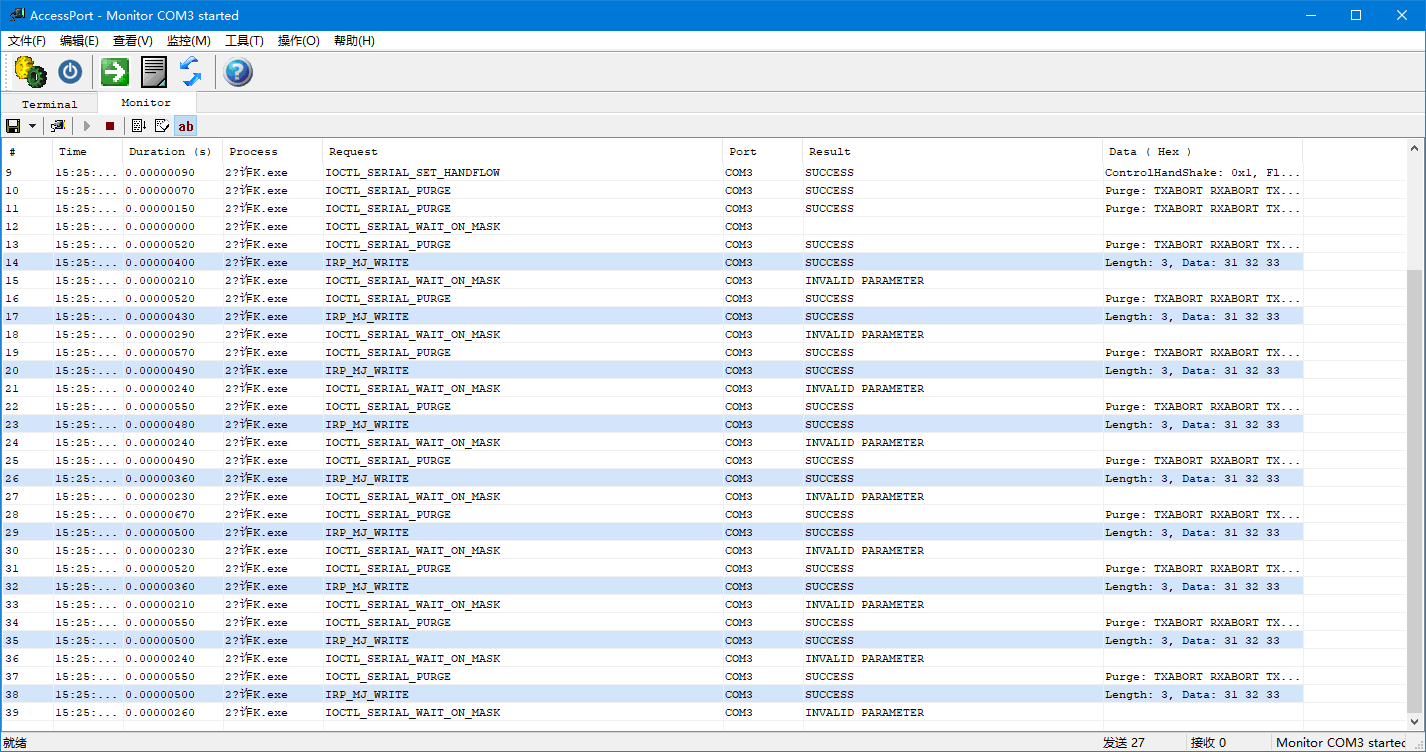Click the # column header
The width and height of the screenshot is (1426, 752).
27,152
